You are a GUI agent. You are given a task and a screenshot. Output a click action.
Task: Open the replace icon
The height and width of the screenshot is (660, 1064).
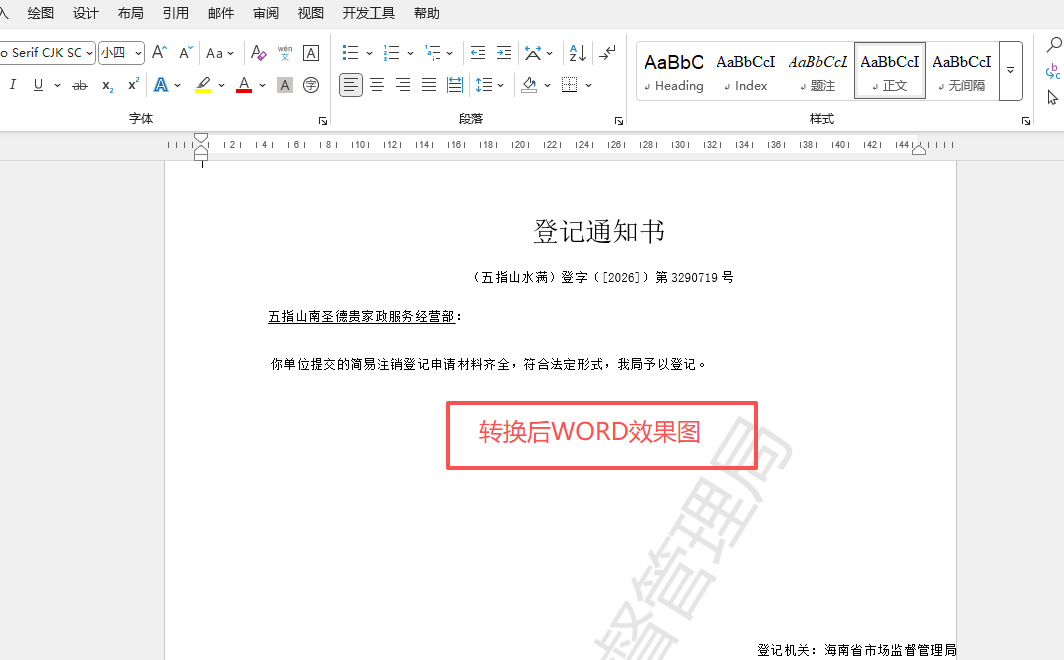coord(1053,71)
